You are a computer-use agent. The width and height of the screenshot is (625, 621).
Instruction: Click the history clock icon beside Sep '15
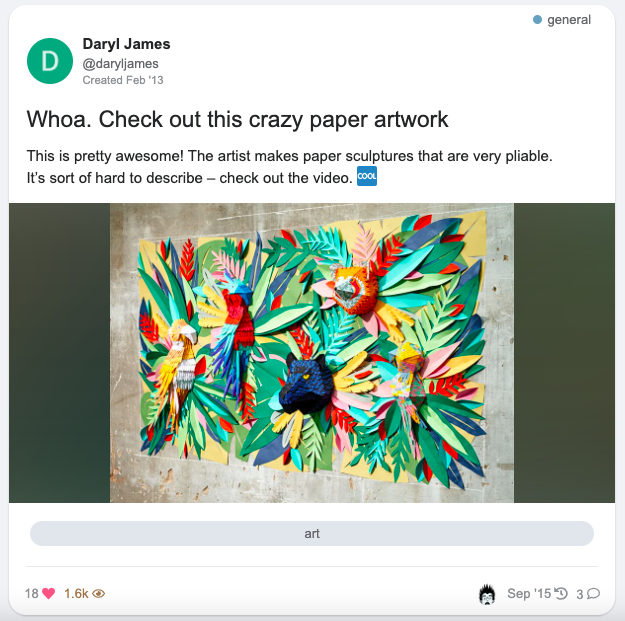pyautogui.click(x=561, y=593)
